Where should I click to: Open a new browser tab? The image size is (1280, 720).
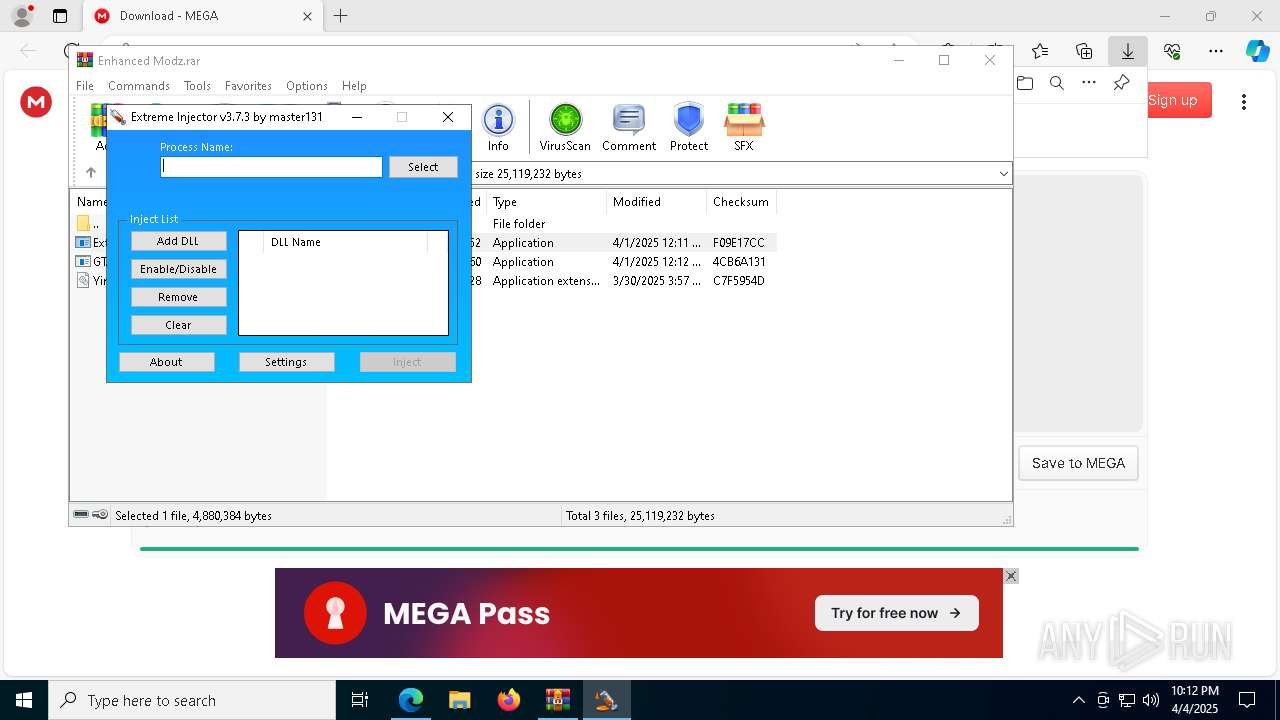341,16
